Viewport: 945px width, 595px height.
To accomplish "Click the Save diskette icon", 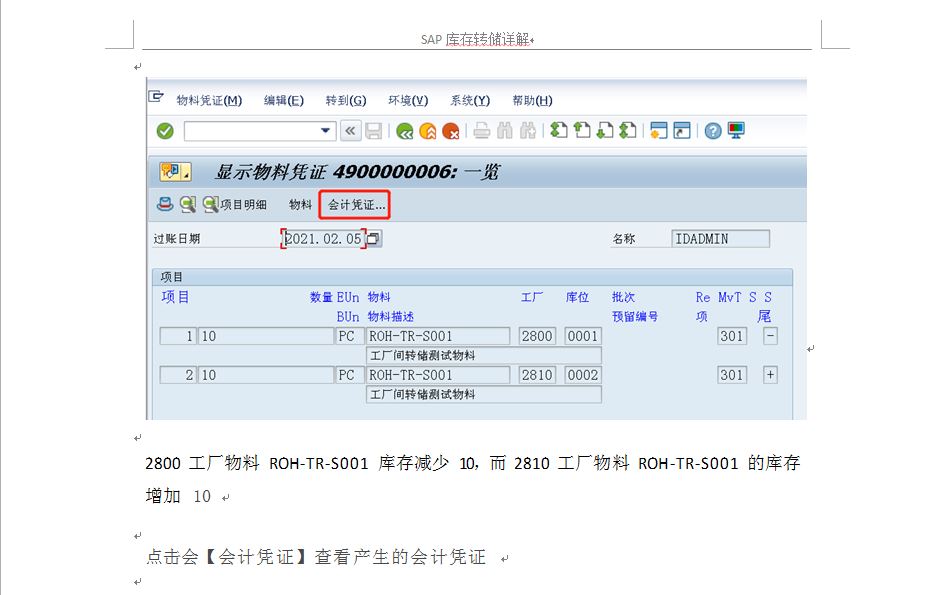I will [374, 131].
